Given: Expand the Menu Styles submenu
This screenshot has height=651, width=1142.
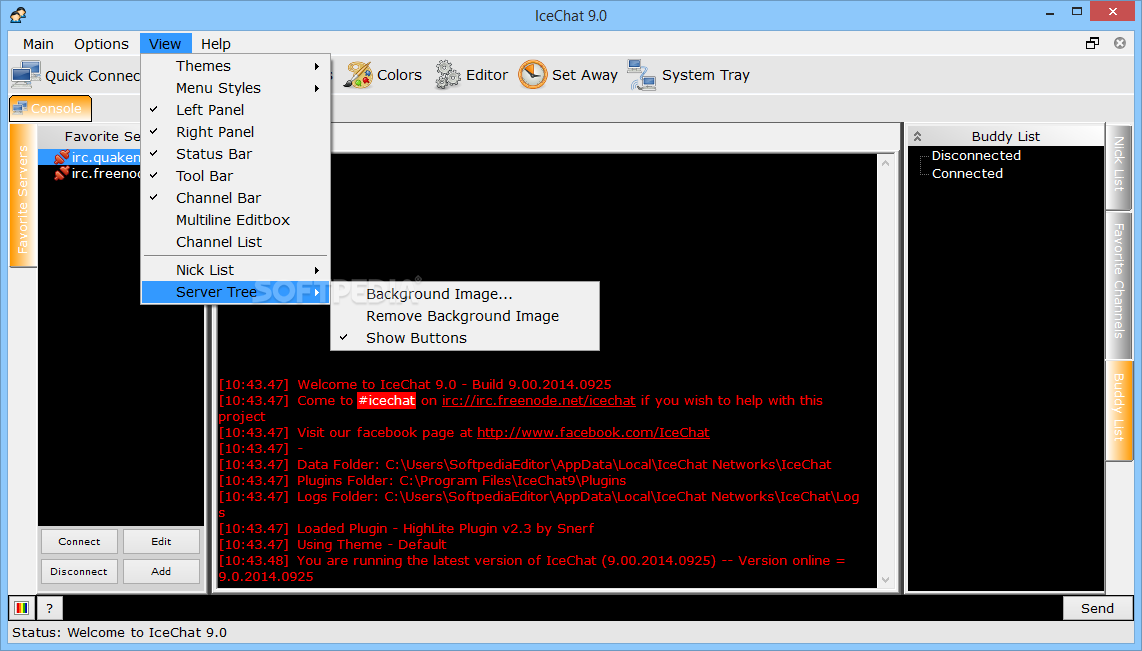Looking at the screenshot, I should click(x=235, y=88).
